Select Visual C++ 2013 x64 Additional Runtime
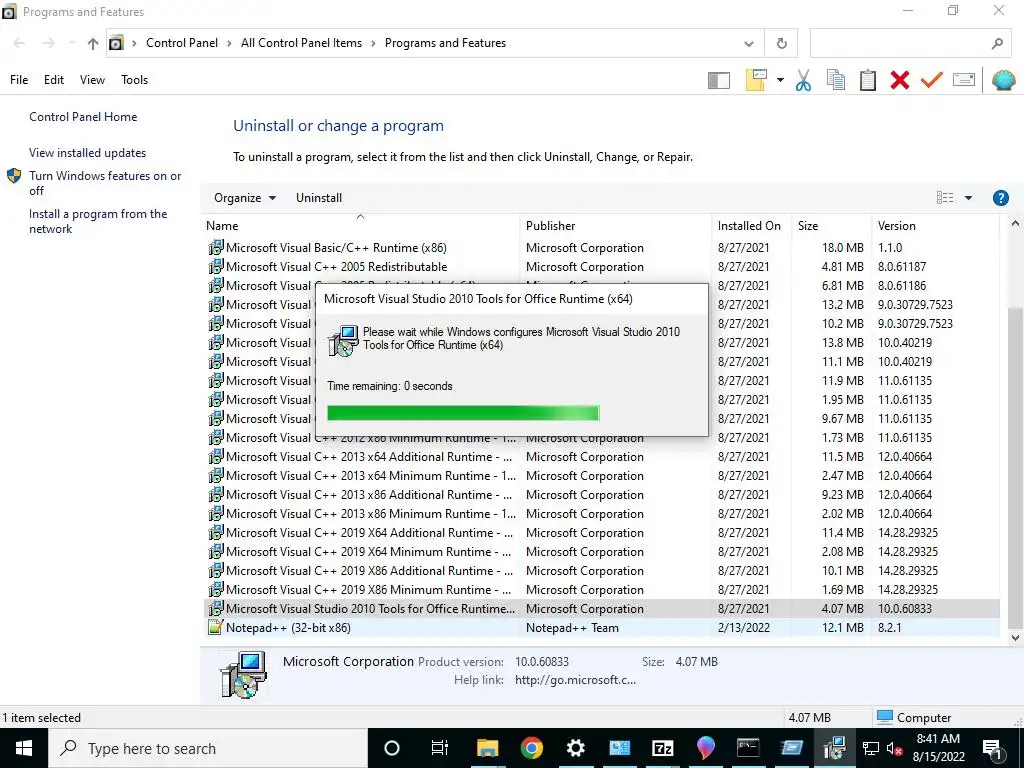Viewport: 1024px width, 768px height. pyautogui.click(x=601, y=457)
